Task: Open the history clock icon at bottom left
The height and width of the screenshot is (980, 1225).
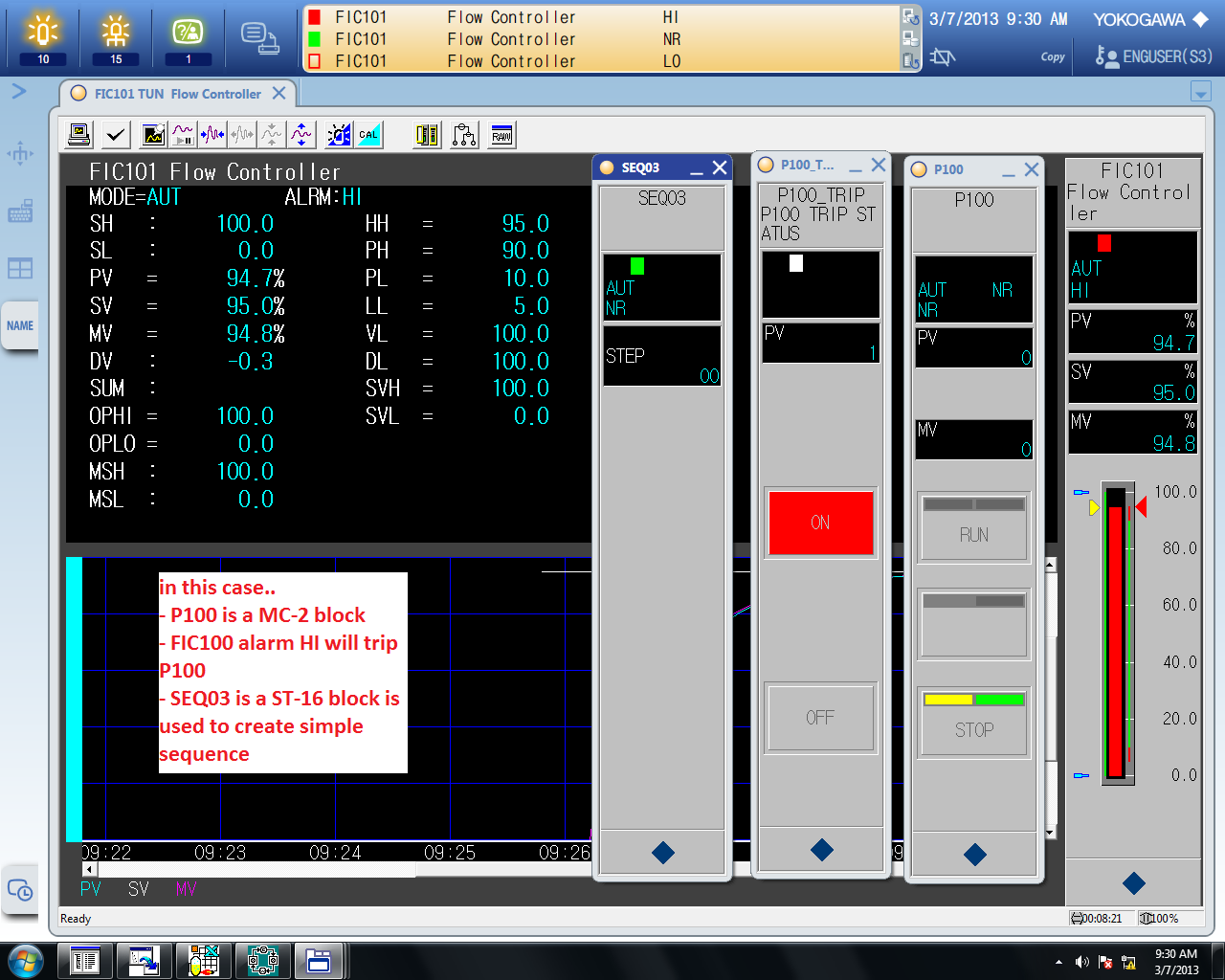Action: 20,890
